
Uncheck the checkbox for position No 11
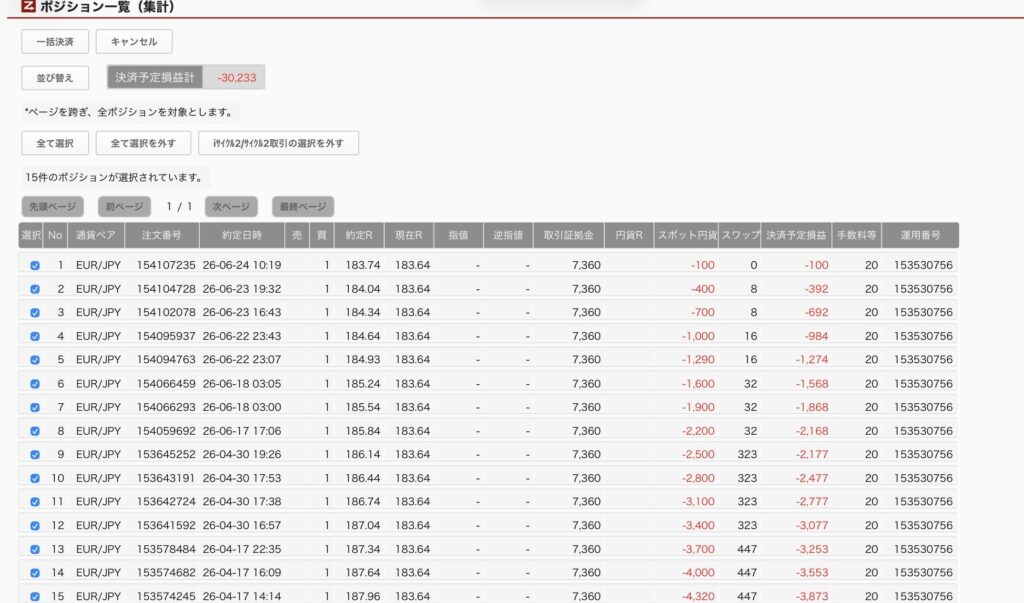coord(35,502)
